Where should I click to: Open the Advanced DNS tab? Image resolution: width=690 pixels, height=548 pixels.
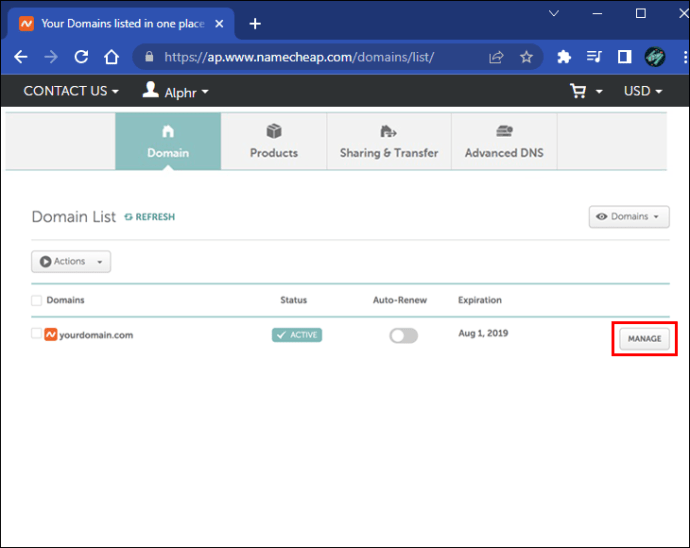(504, 141)
